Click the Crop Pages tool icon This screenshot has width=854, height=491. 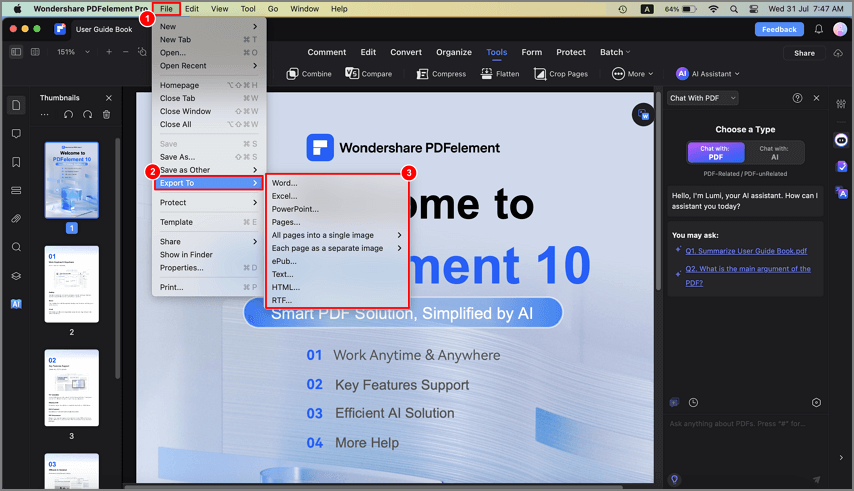pyautogui.click(x=539, y=73)
